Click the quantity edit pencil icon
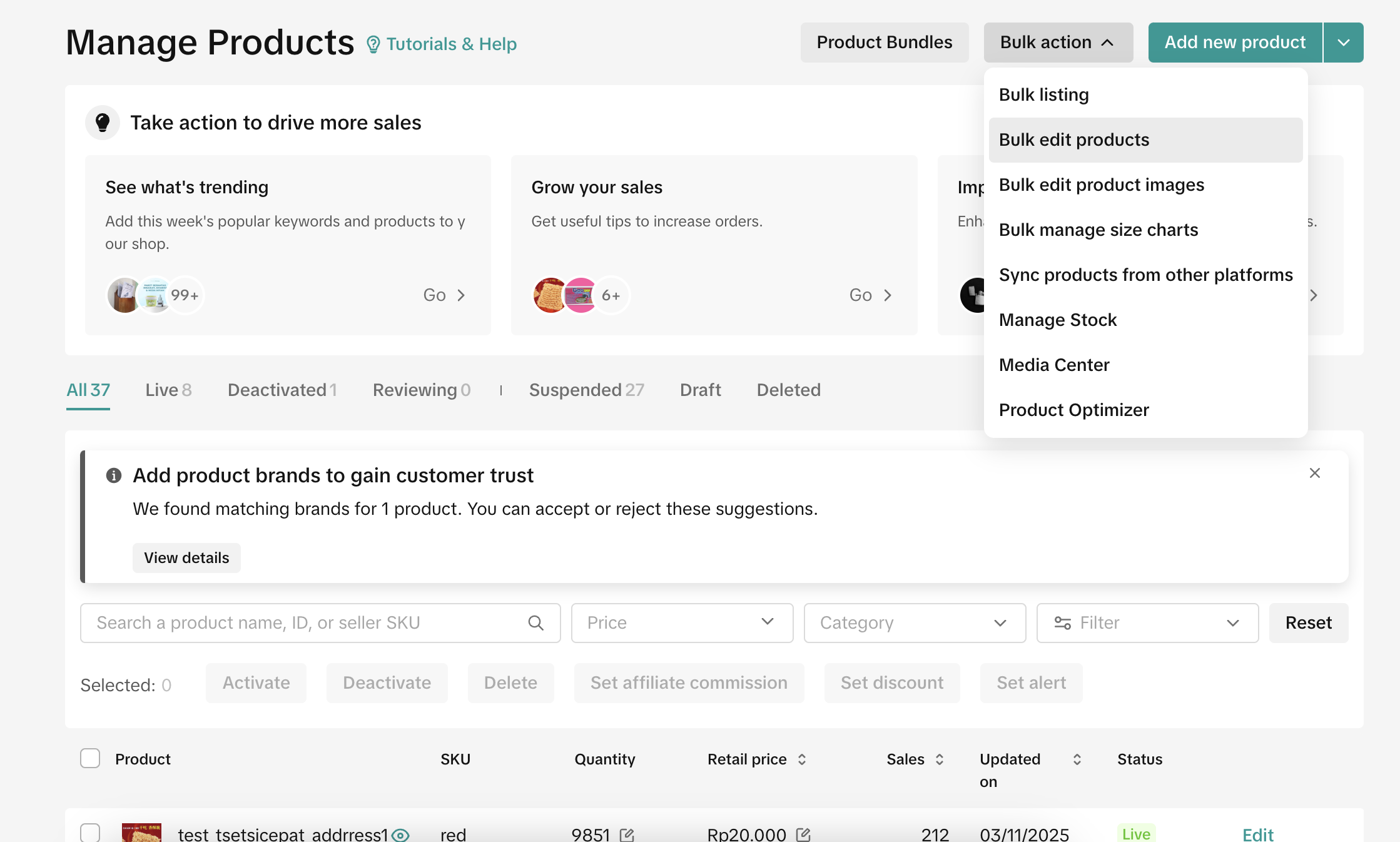This screenshot has height=842, width=1400. click(627, 834)
